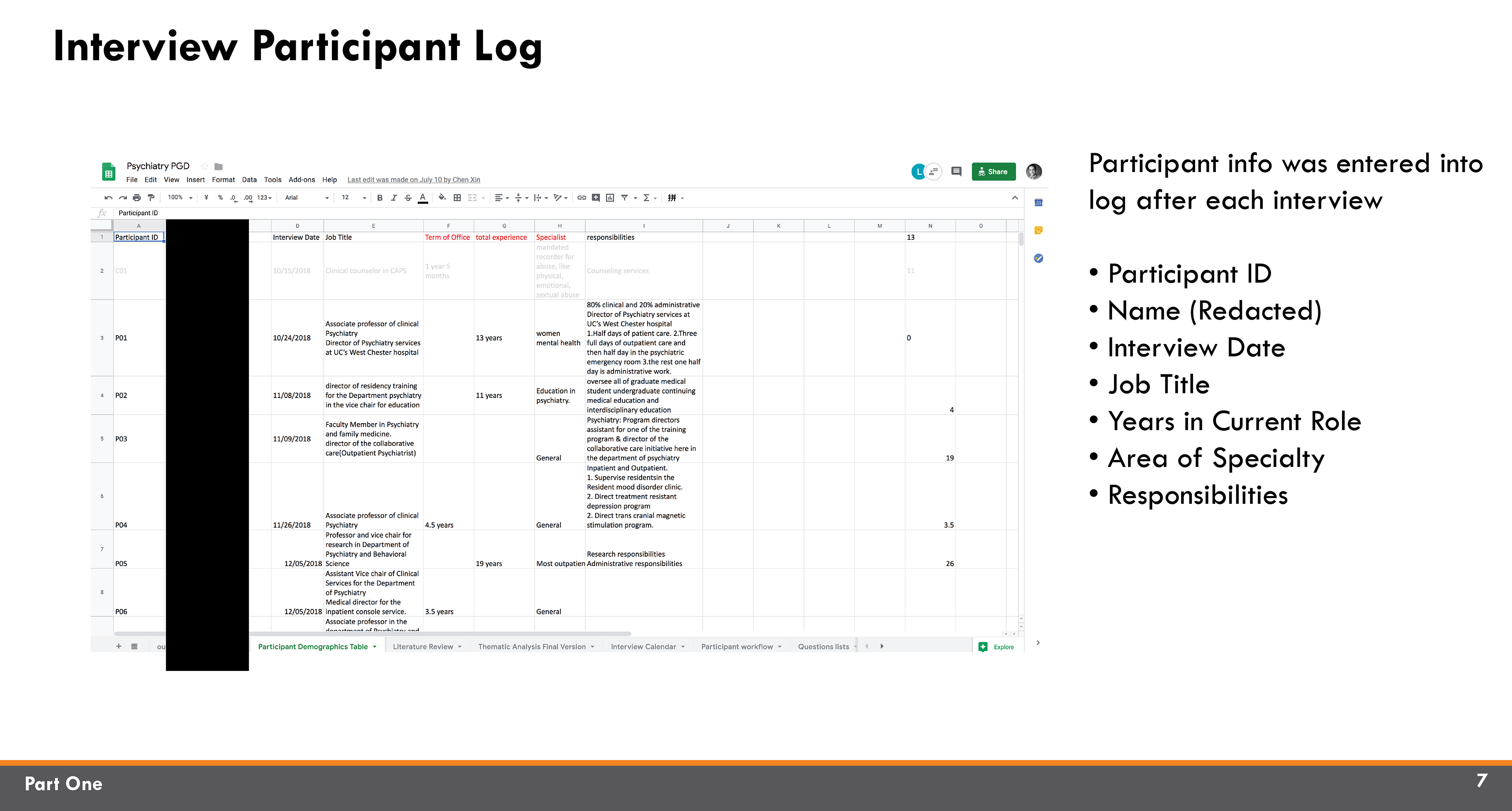Open the Insert menu
Image resolution: width=1512 pixels, height=811 pixels.
tap(195, 180)
